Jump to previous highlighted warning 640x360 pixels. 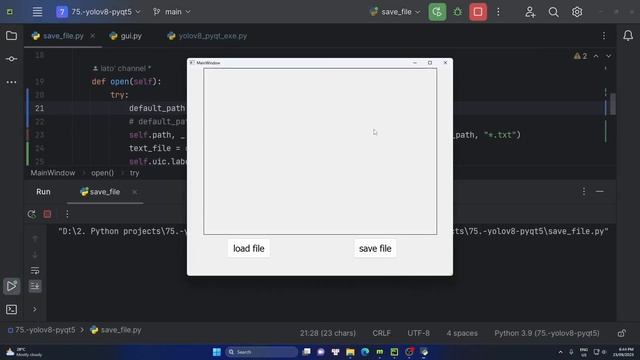click(x=596, y=56)
